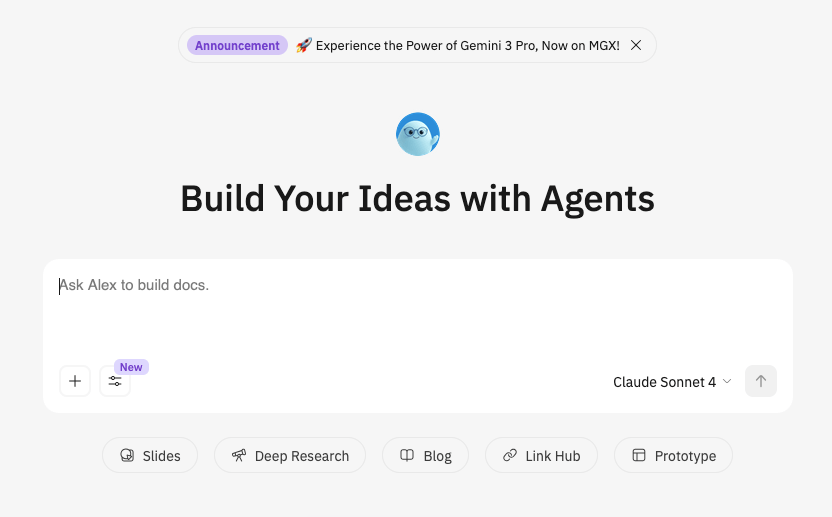
Task: Click the Slides chip icon
Action: 127,456
